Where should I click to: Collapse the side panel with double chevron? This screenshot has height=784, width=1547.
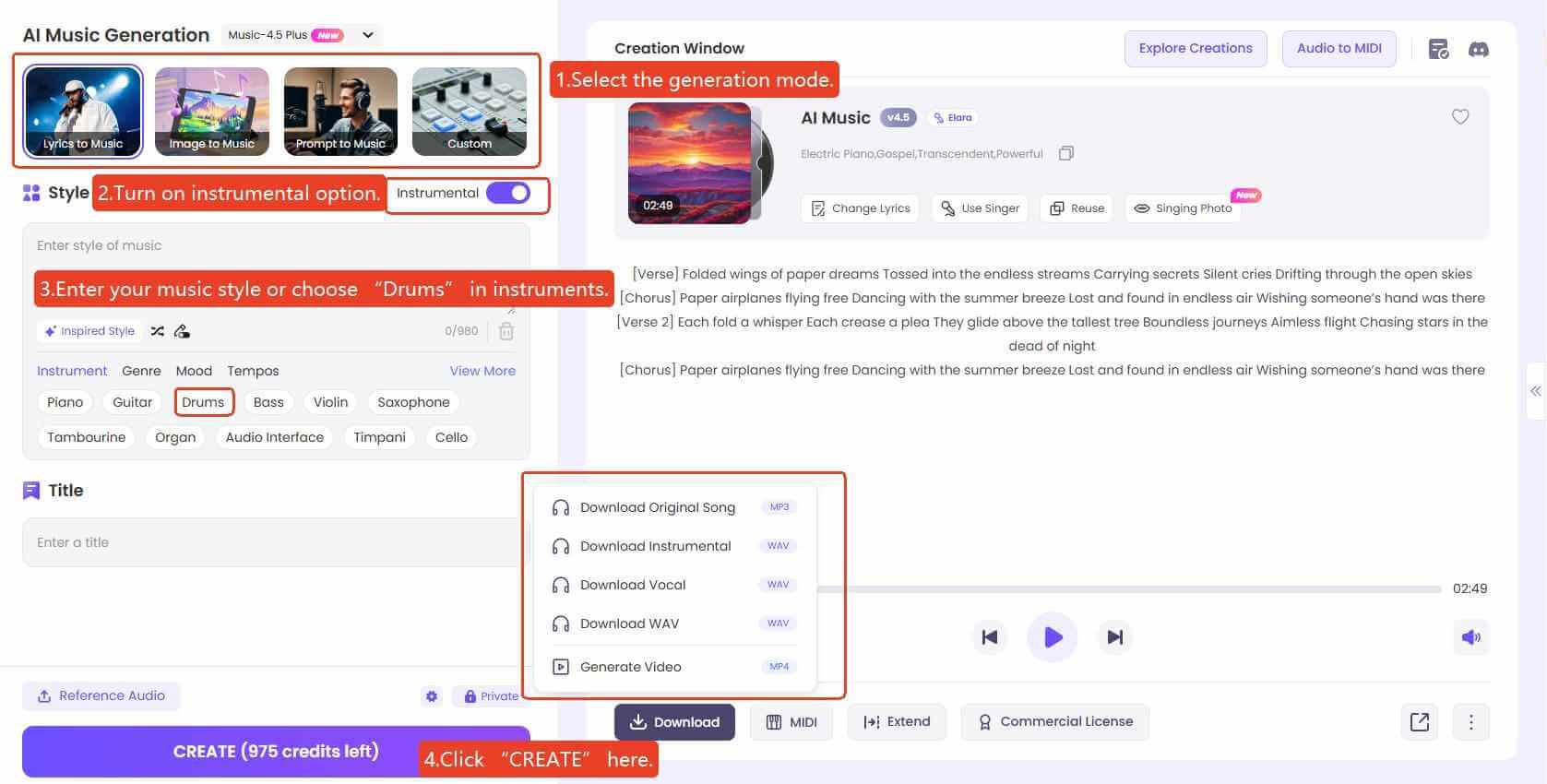click(1536, 391)
